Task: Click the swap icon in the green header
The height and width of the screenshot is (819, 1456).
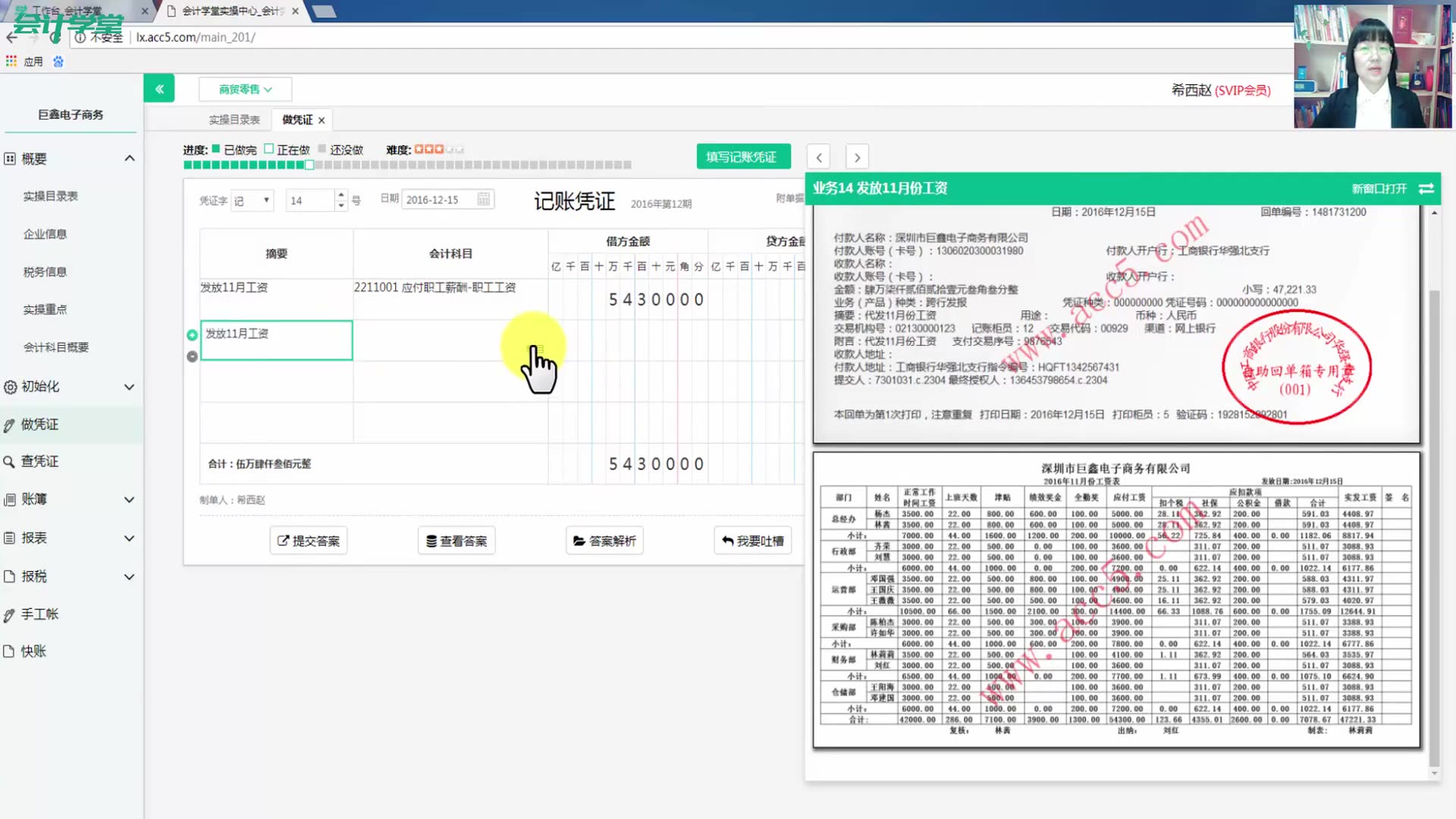Action: coord(1426,188)
